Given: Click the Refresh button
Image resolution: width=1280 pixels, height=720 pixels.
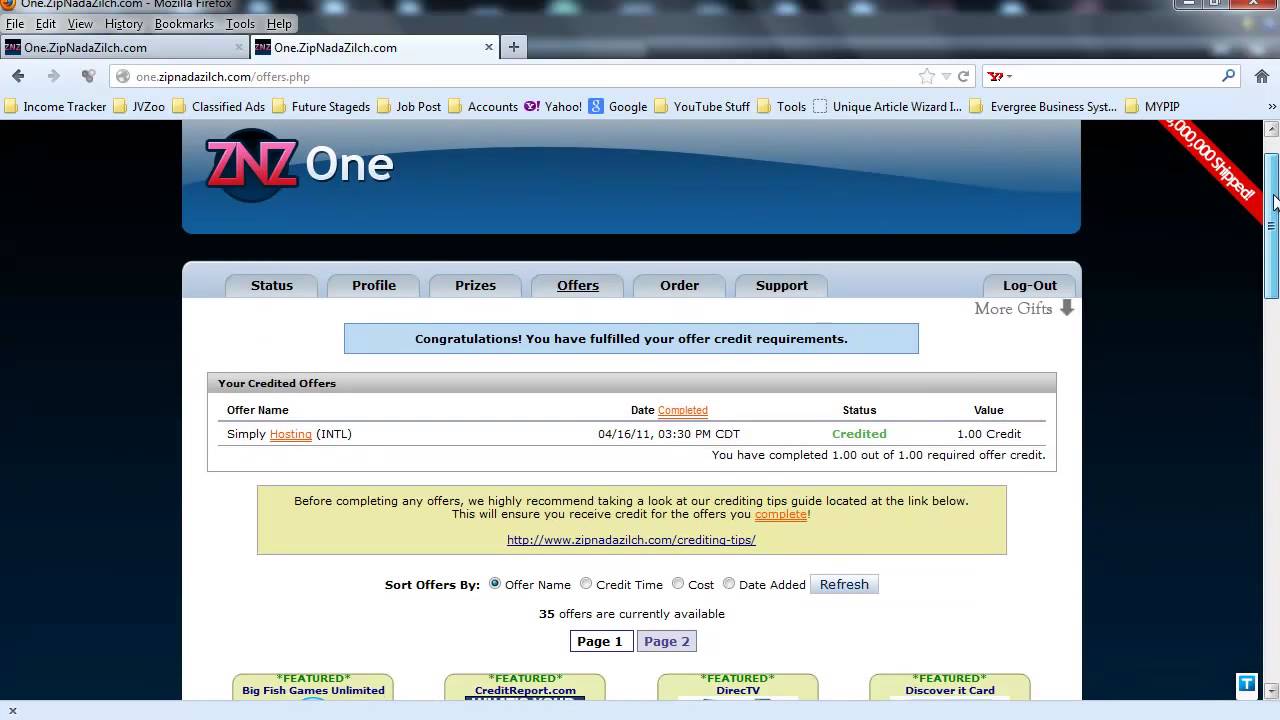Looking at the screenshot, I should coord(844,584).
